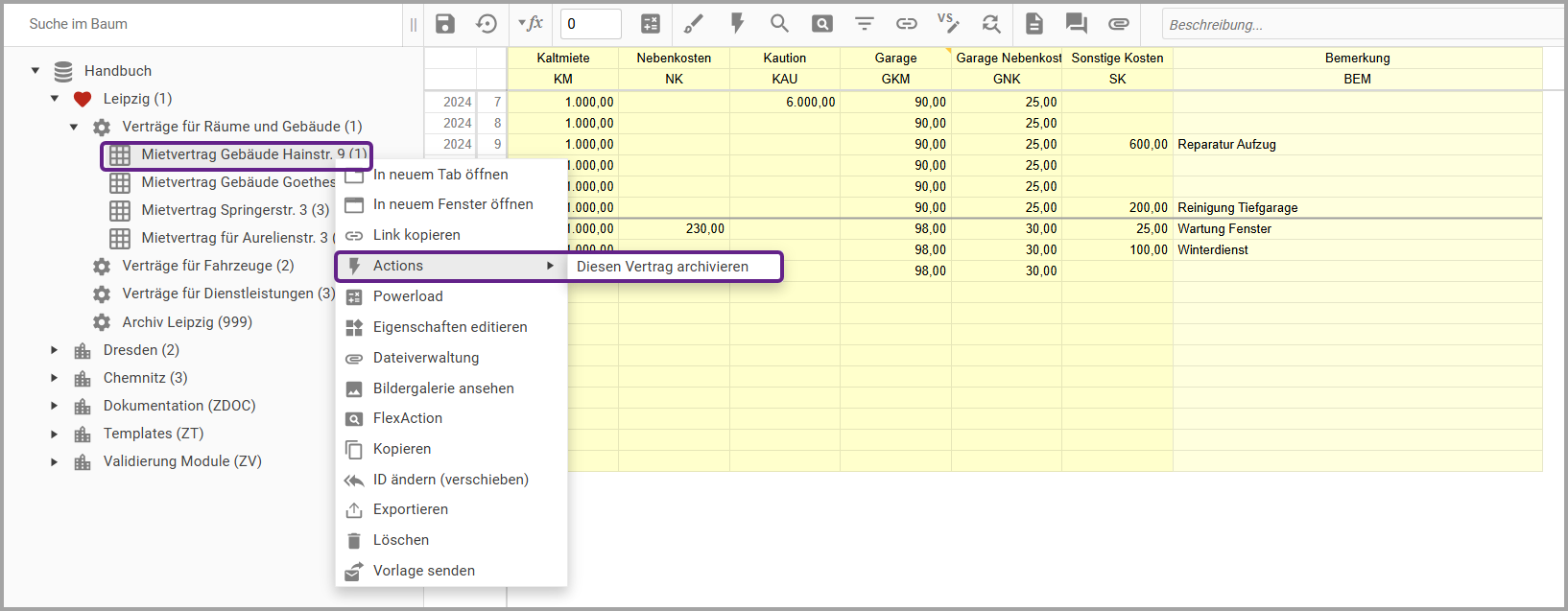Click the restore history icon
The height and width of the screenshot is (611, 1568).
pos(487,24)
